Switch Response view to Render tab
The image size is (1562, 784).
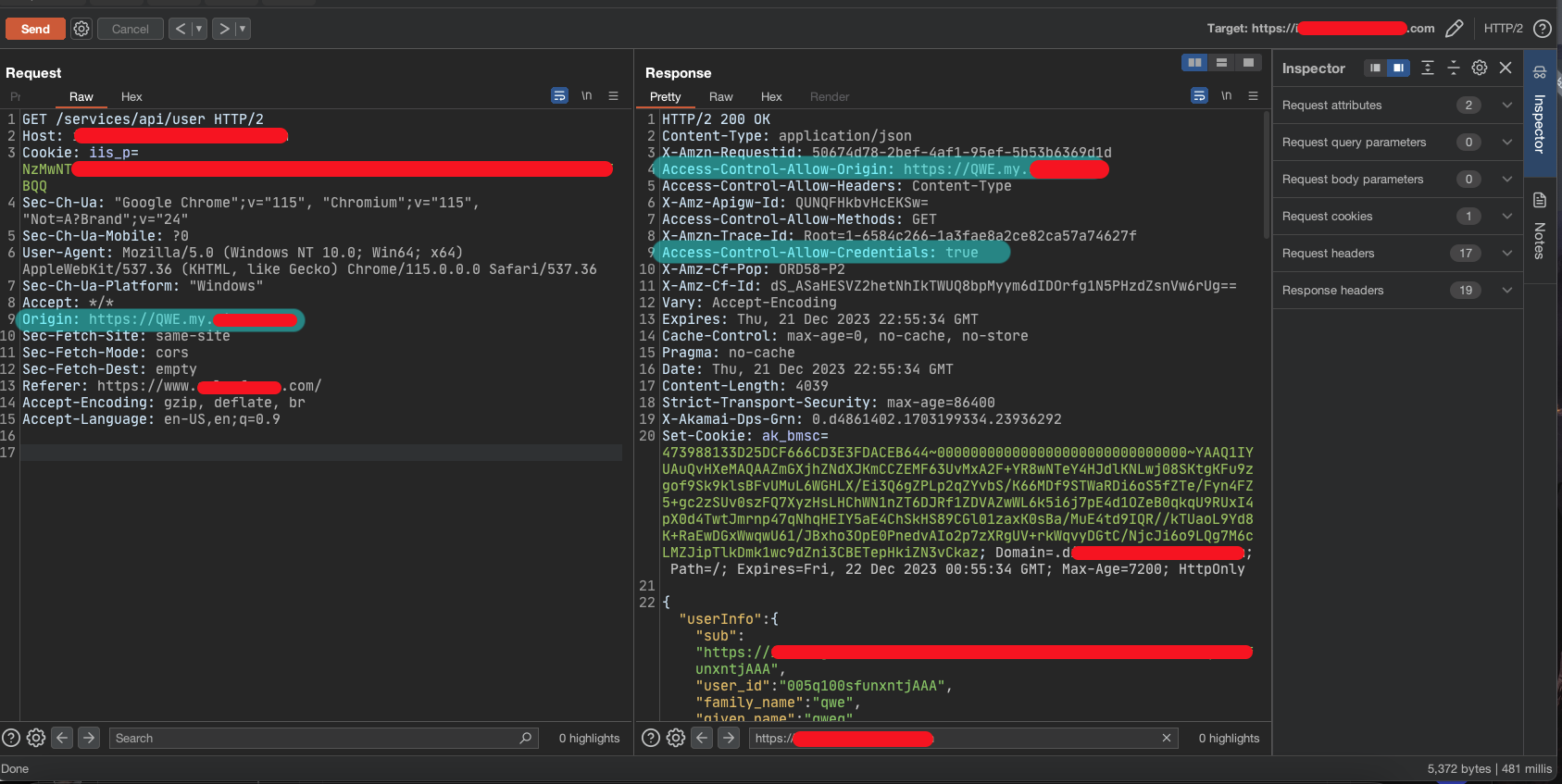click(x=830, y=96)
